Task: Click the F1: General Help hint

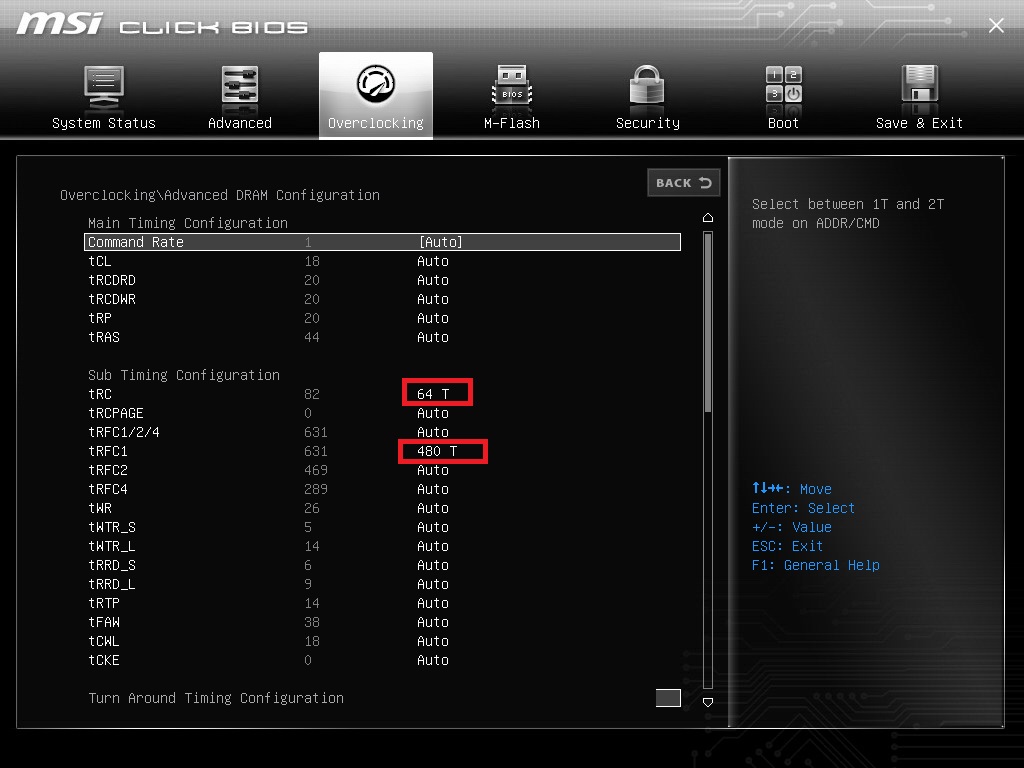Action: click(816, 565)
